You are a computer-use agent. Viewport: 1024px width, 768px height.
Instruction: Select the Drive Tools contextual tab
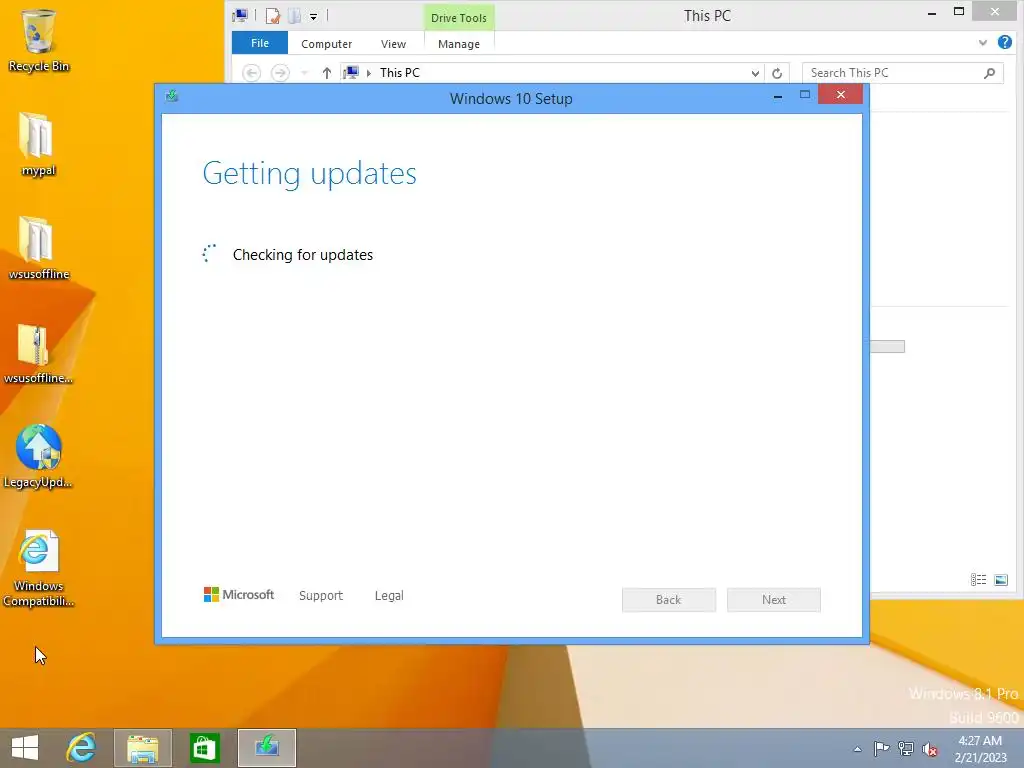point(458,18)
